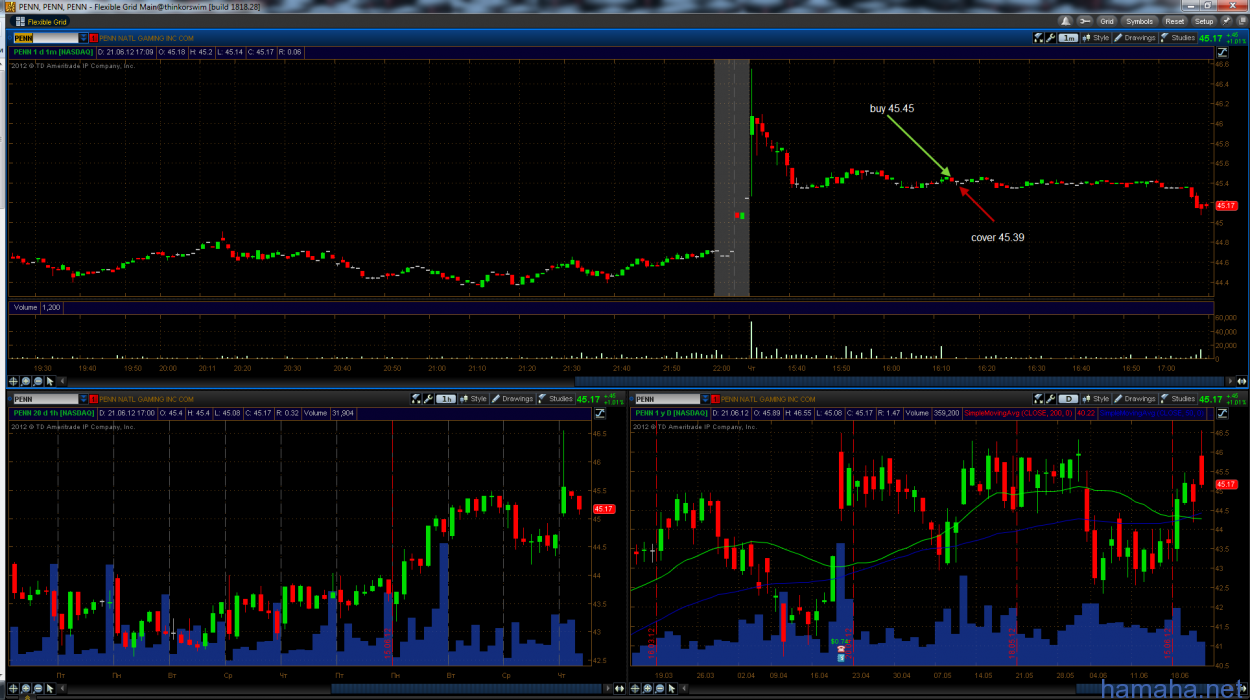Open the Setup button
The image size is (1250, 700).
(x=1204, y=21)
